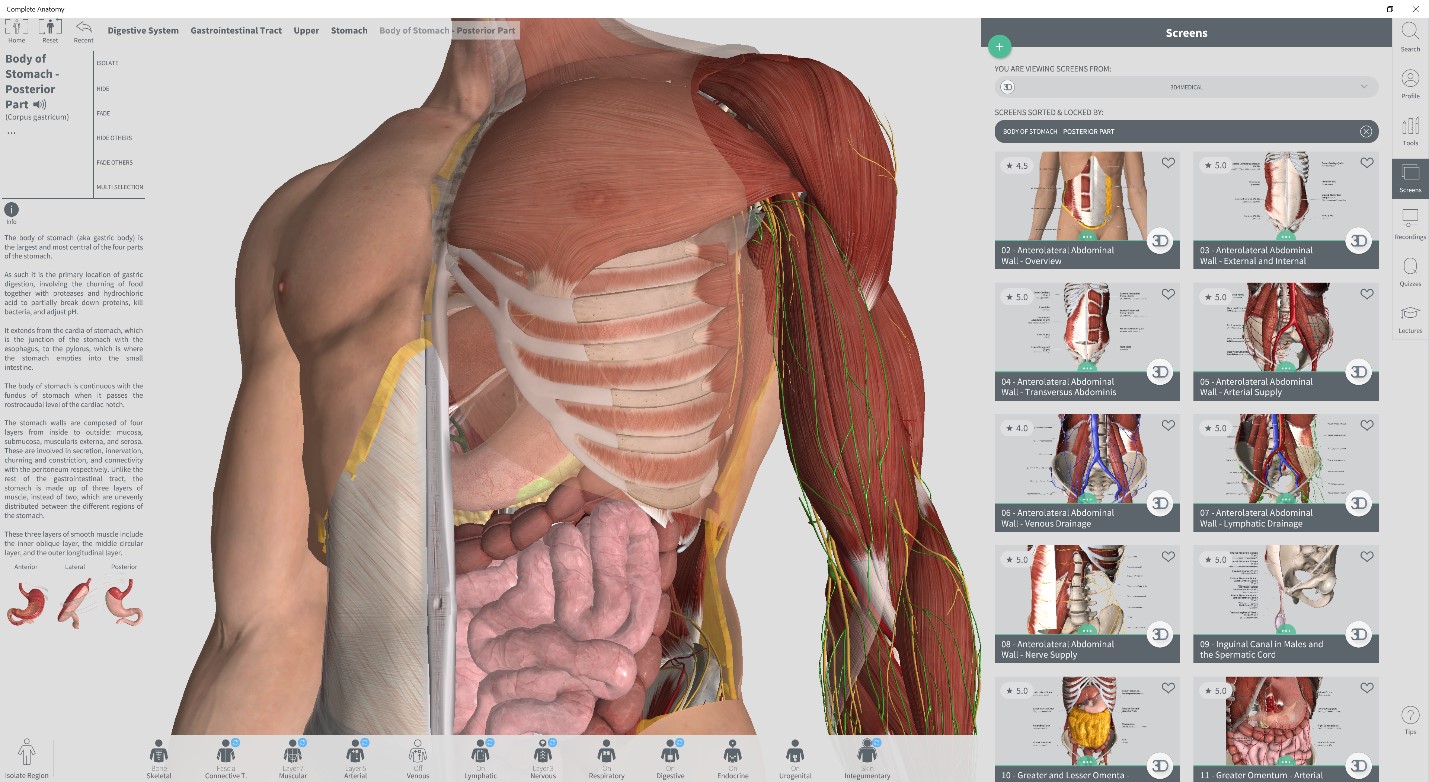The image size is (1429, 782).
Task: Open the Search panel in the sidebar
Action: pyautogui.click(x=1410, y=35)
